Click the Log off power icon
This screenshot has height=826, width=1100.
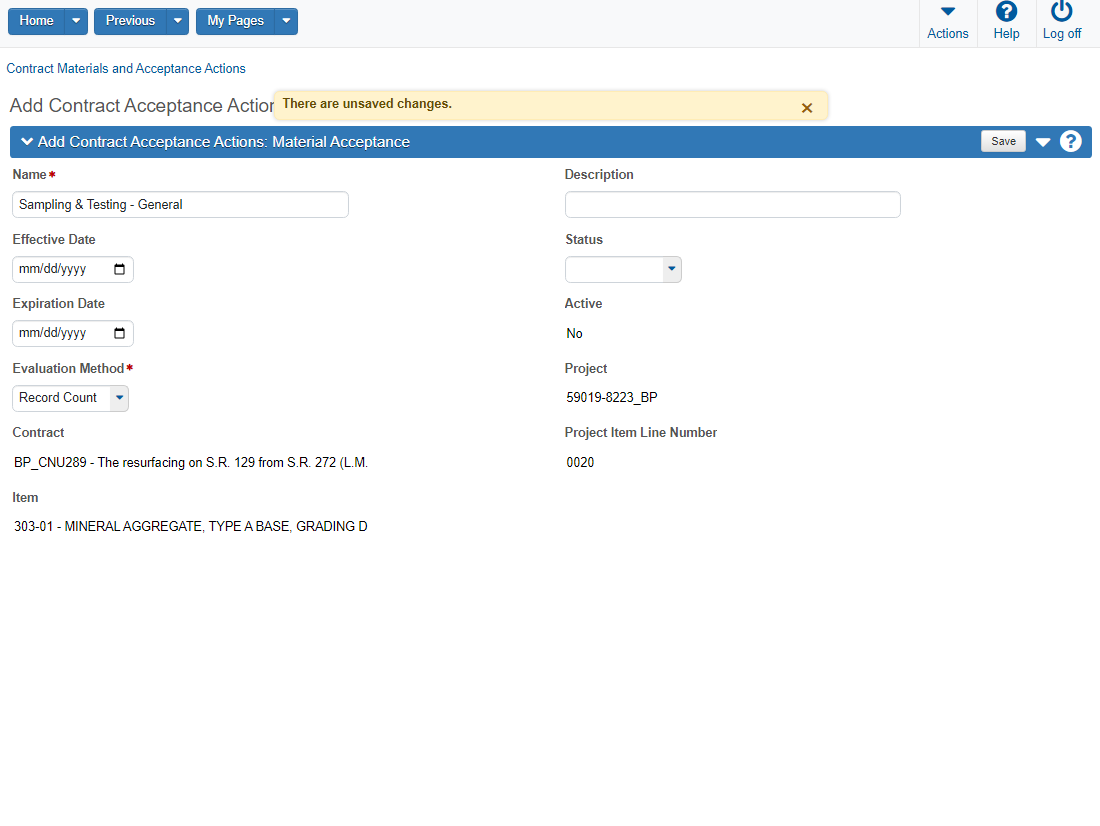(x=1061, y=12)
